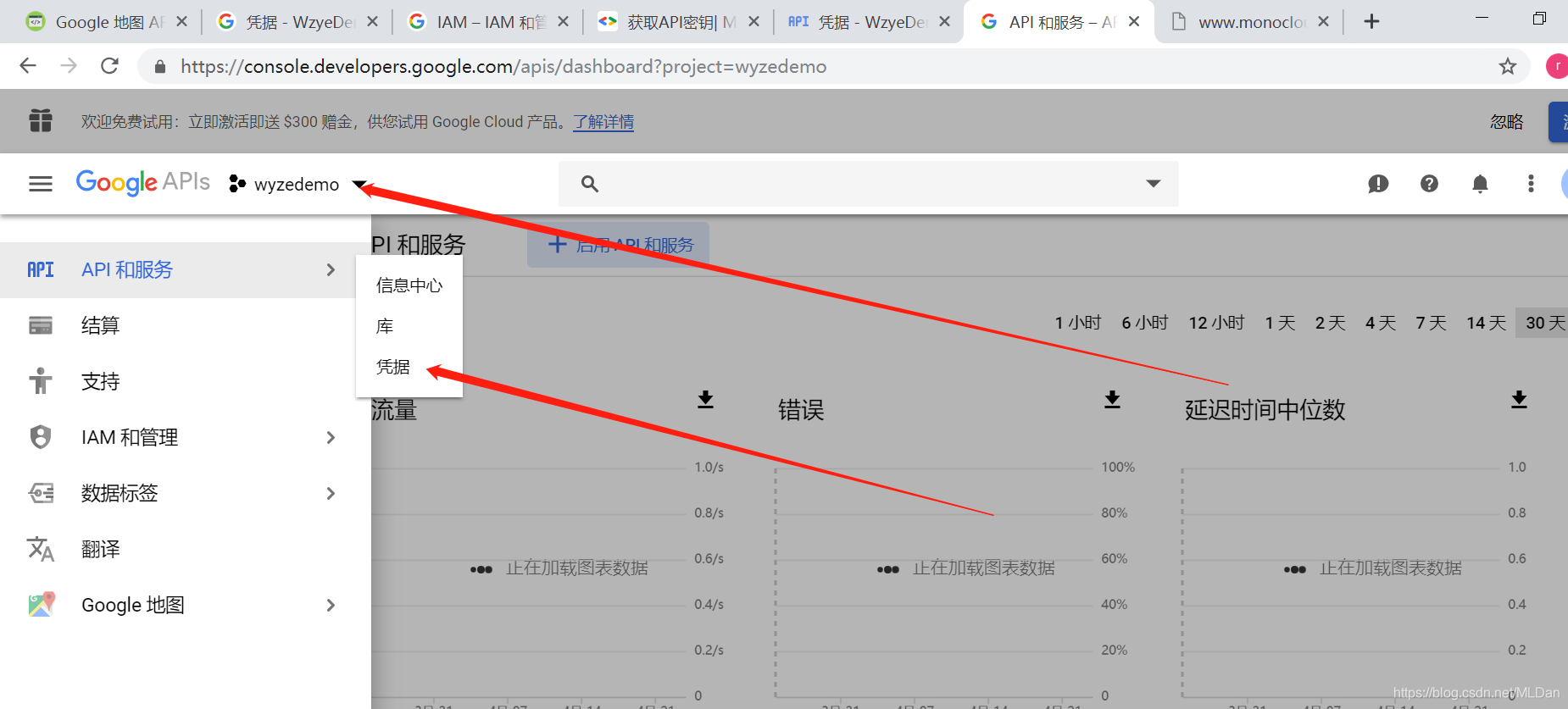Open the wyzedemo project selector
This screenshot has height=709, width=1568.
pyautogui.click(x=297, y=184)
